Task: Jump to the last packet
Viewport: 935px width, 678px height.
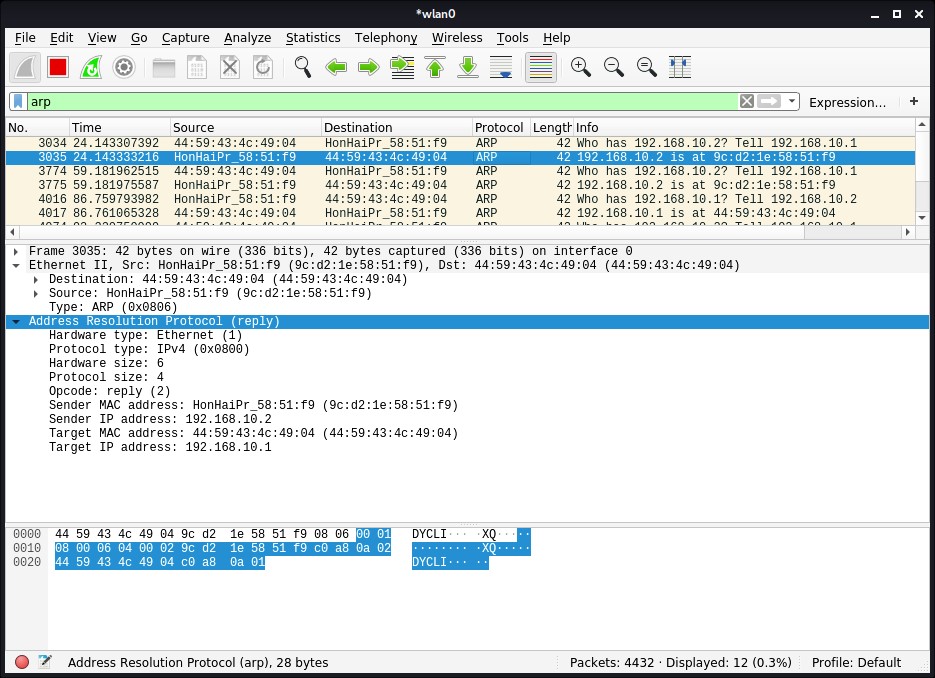Action: [468, 67]
